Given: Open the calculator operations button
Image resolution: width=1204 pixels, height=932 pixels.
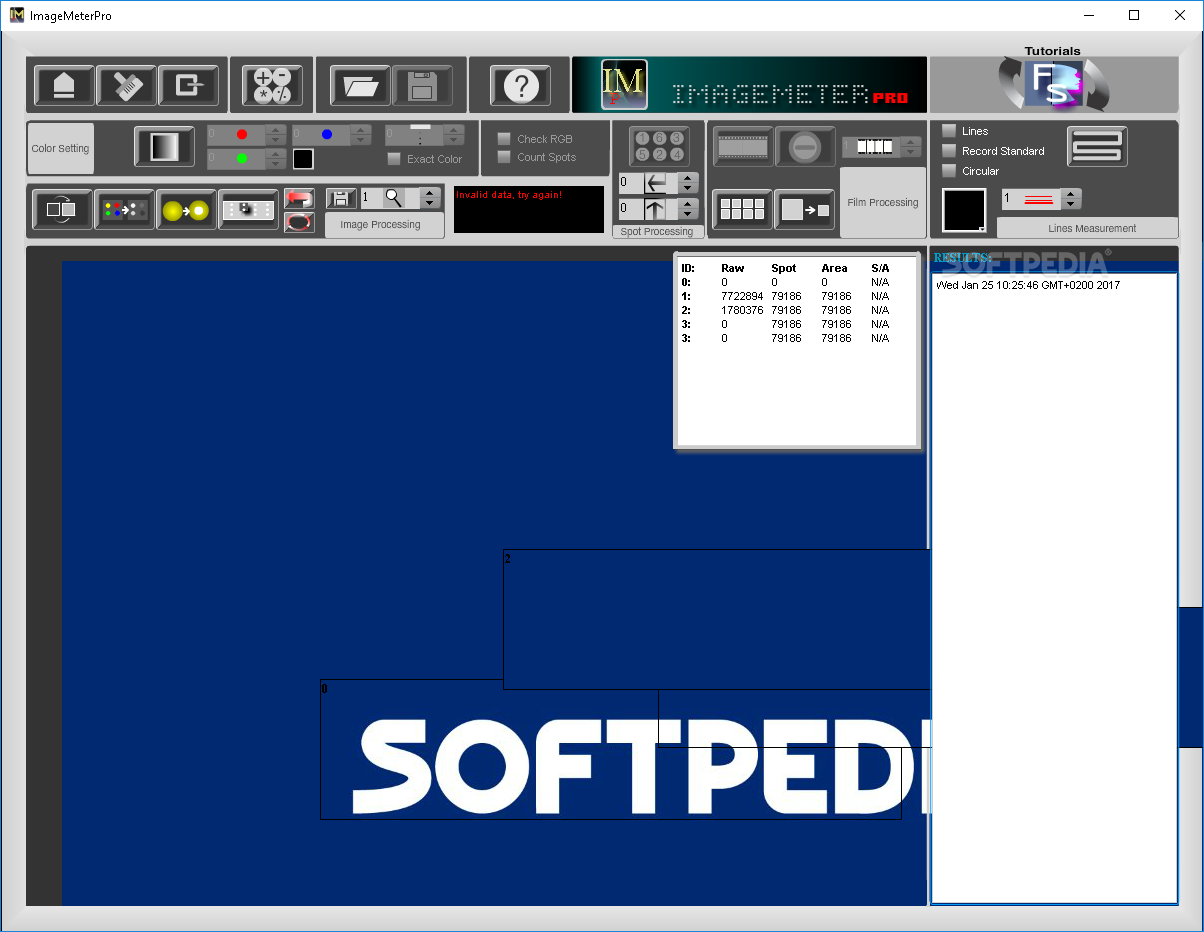Looking at the screenshot, I should click(272, 85).
